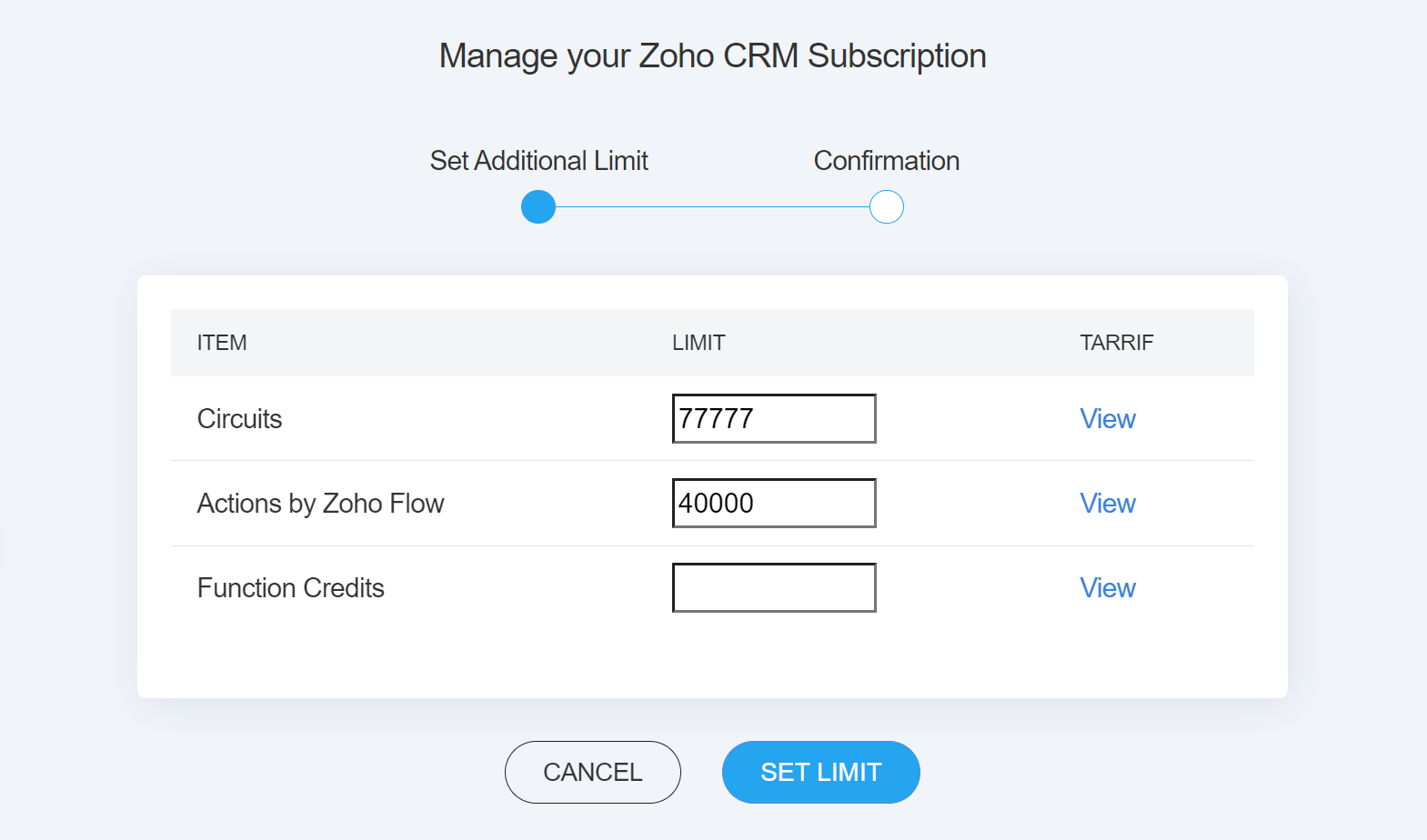Select the empty Function Credits limit box
1427x840 pixels.
click(773, 587)
